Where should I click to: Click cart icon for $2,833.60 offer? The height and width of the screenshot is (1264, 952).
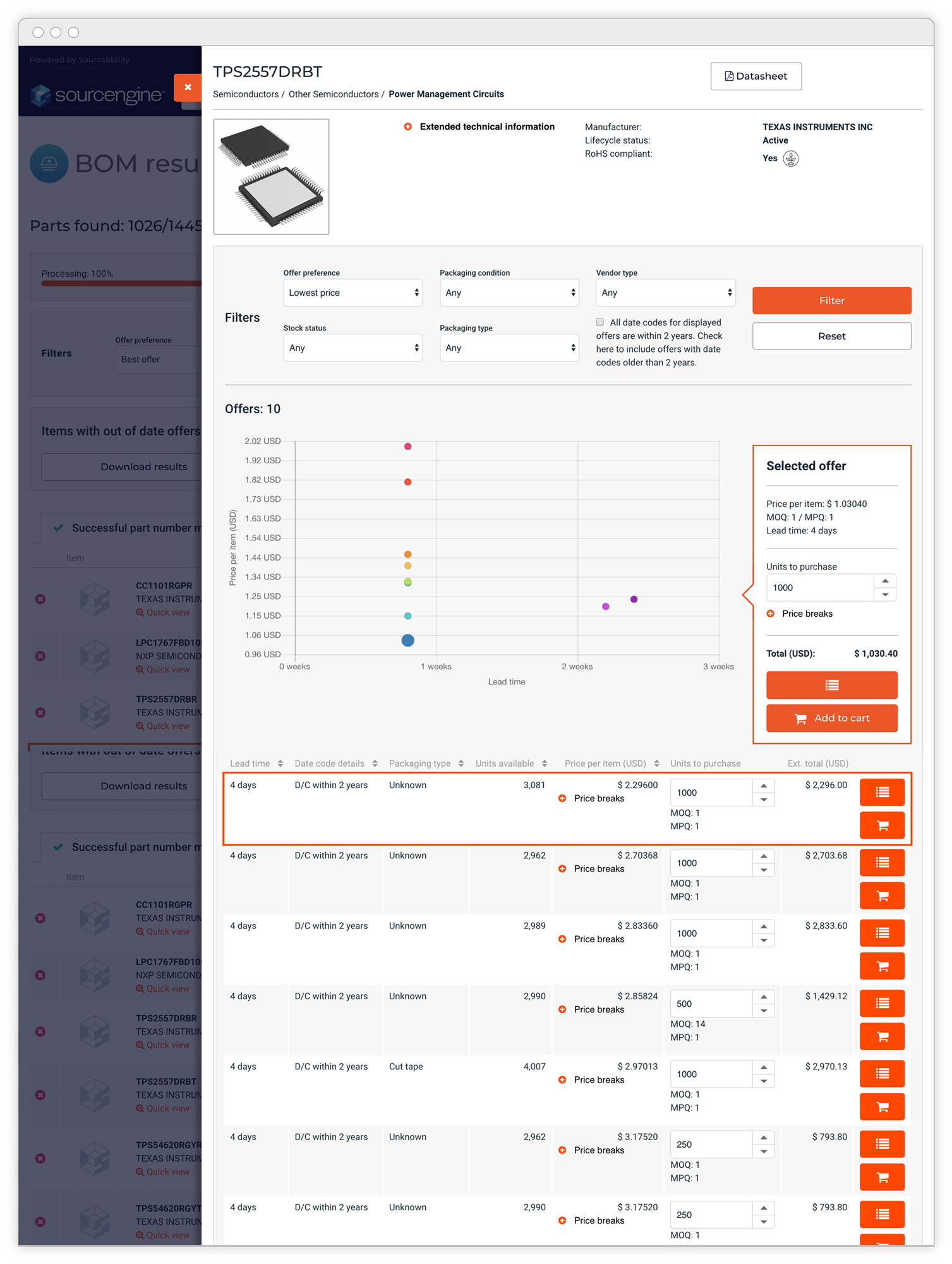tap(882, 966)
